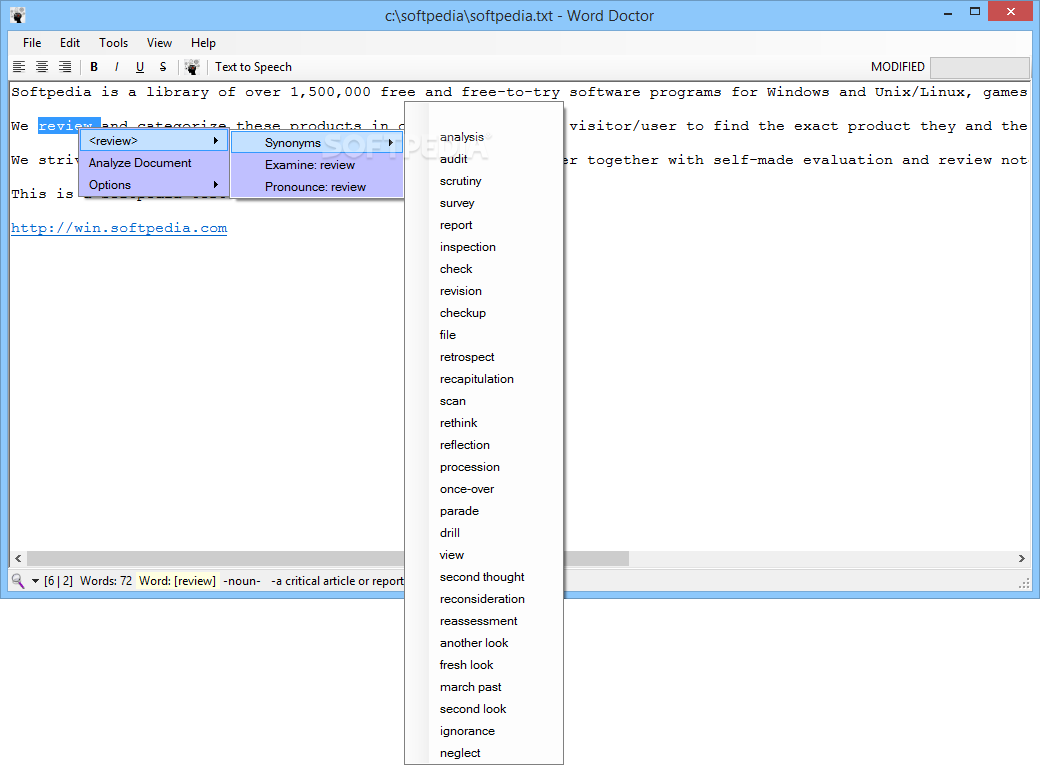Click the Word Doctor toolbar icon
This screenshot has height=765, width=1040.
click(192, 66)
